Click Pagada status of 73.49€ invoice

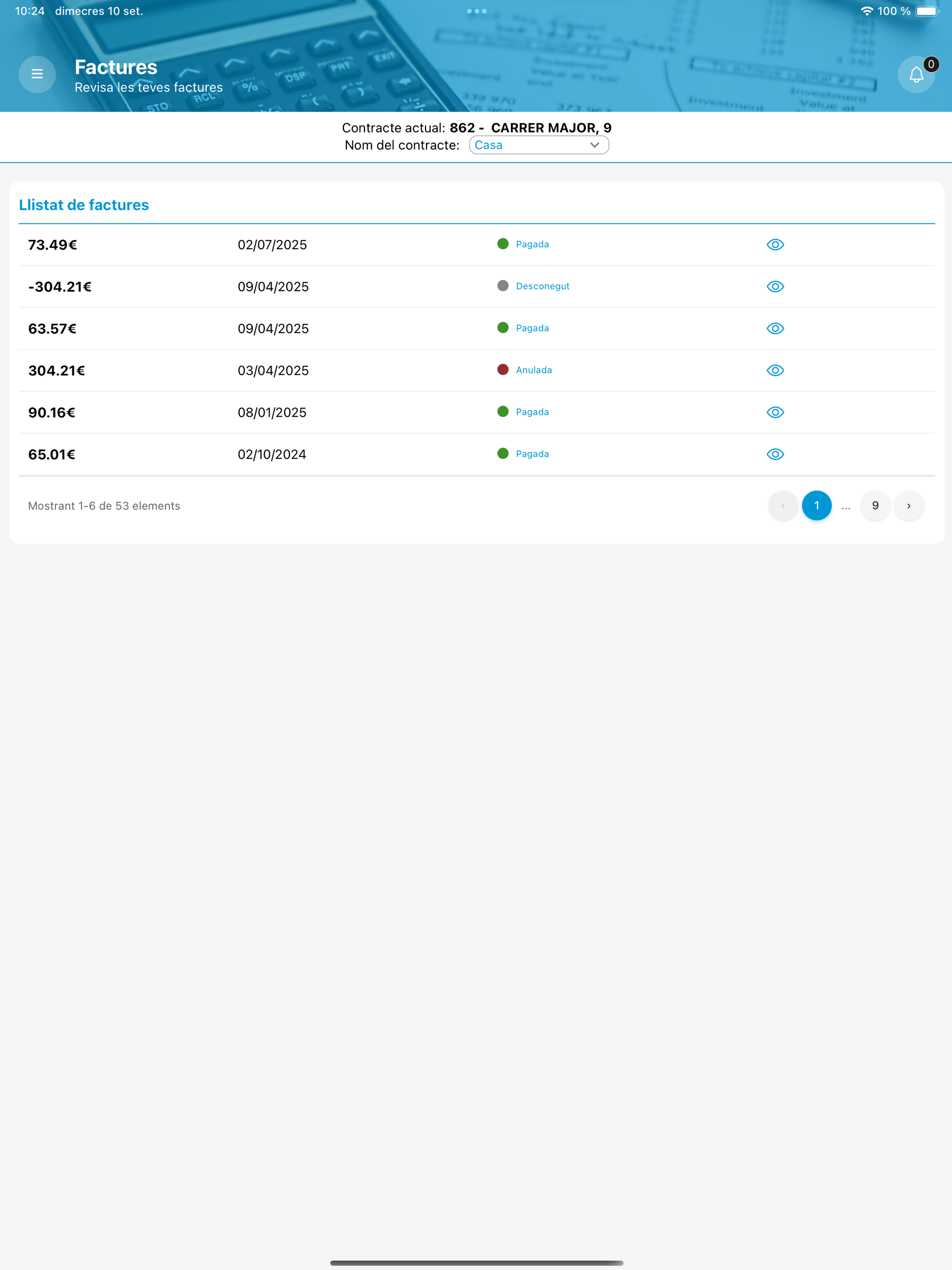coord(532,245)
